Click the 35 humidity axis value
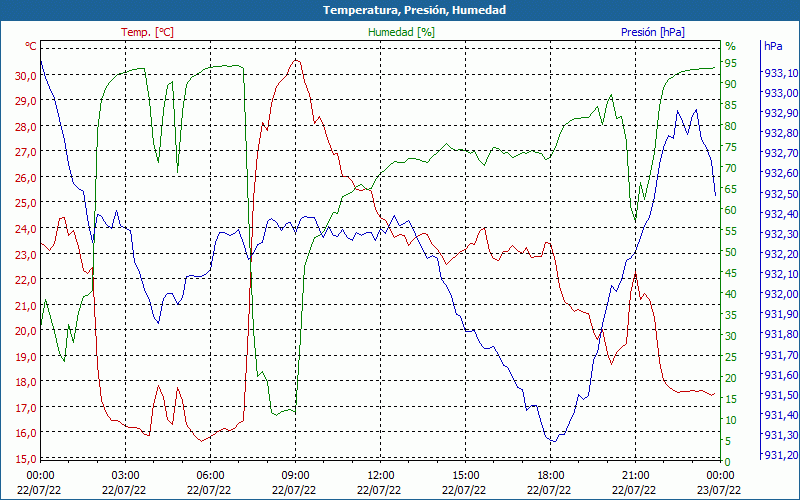 click(x=731, y=315)
